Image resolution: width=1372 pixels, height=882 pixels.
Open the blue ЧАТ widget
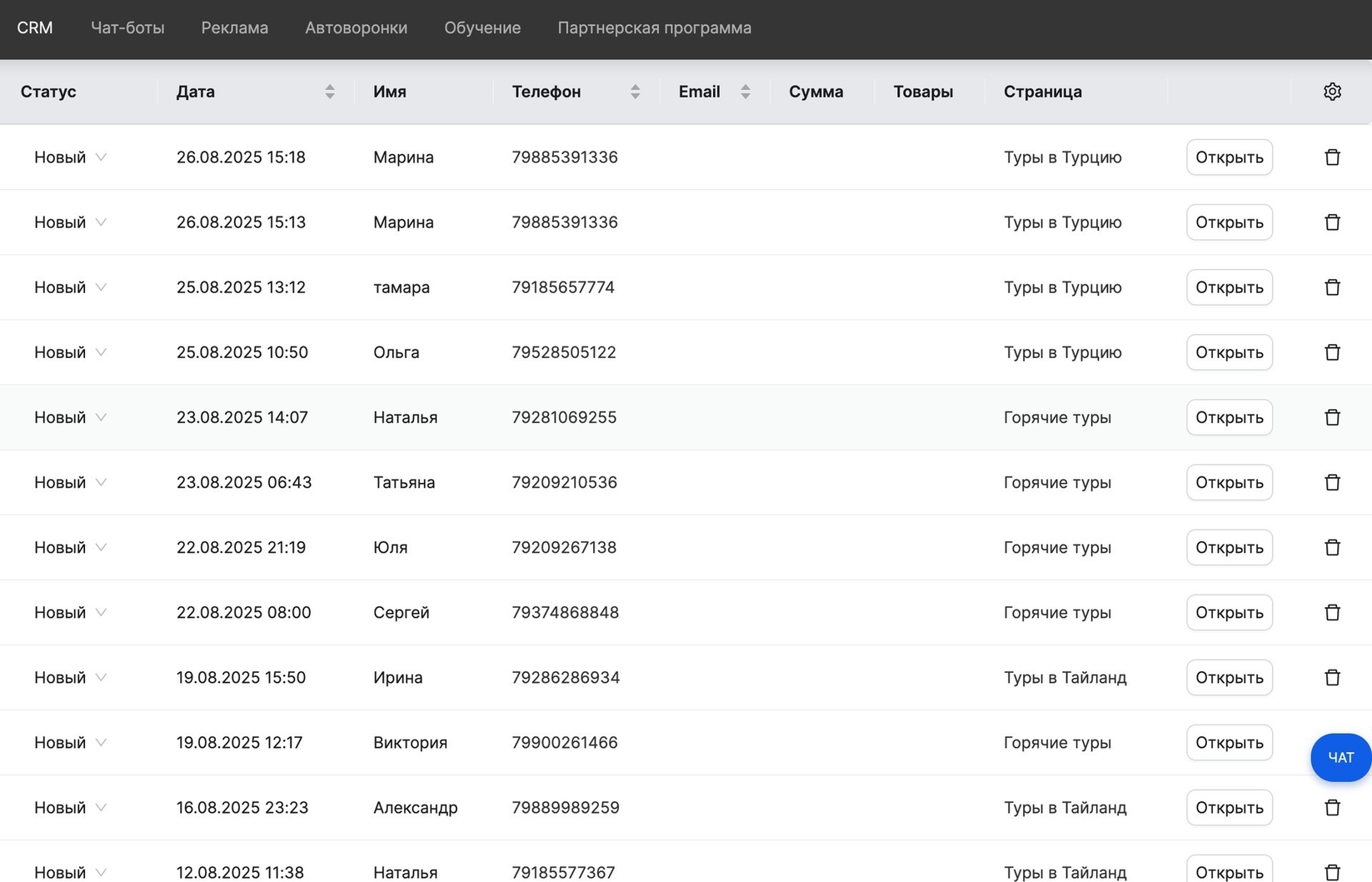(1340, 757)
